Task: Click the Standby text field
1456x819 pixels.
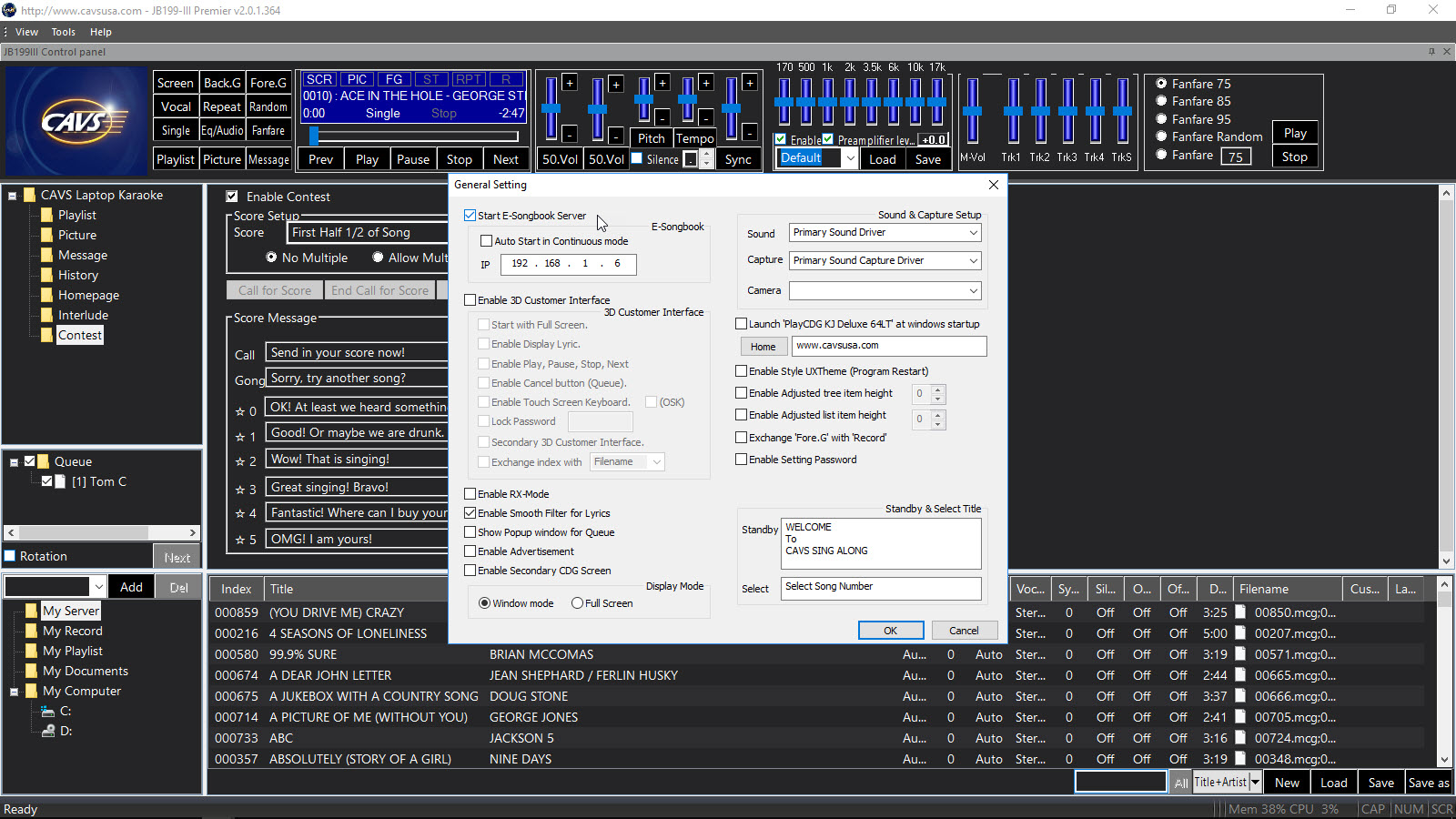Action: [881, 543]
